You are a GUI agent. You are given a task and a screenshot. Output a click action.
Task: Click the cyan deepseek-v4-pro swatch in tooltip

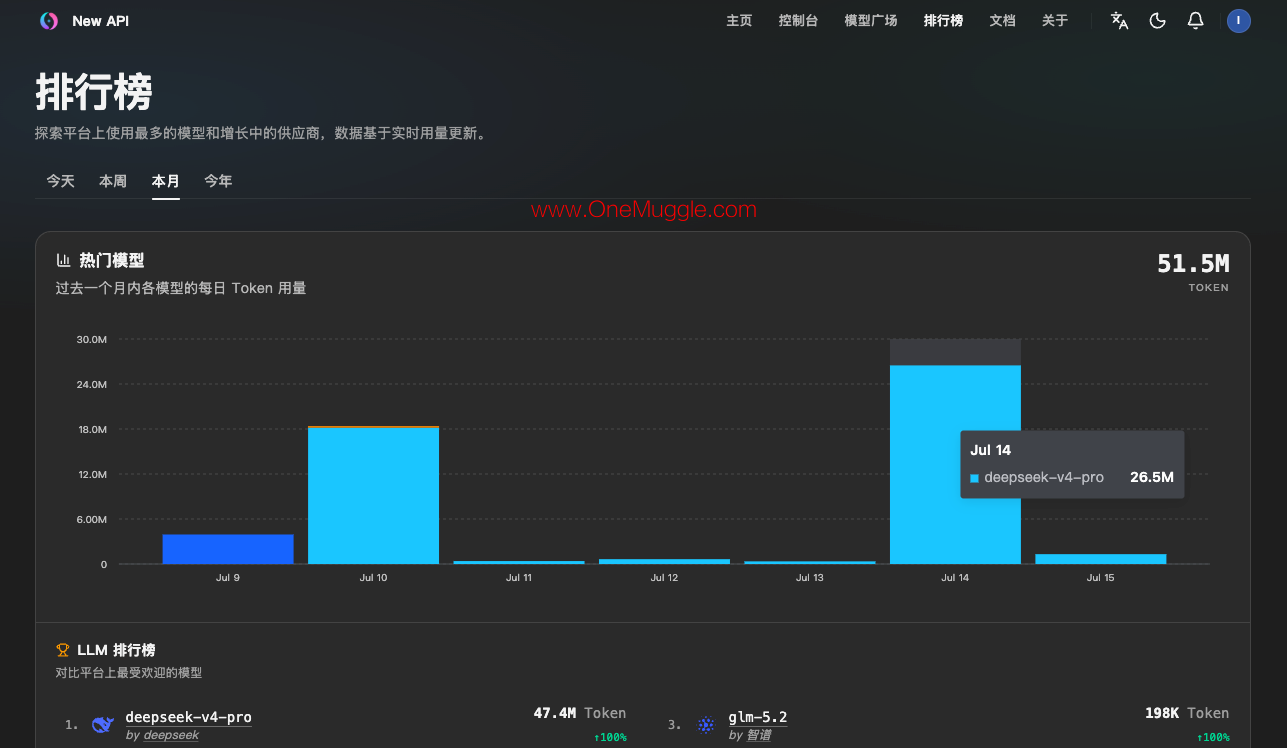974,478
